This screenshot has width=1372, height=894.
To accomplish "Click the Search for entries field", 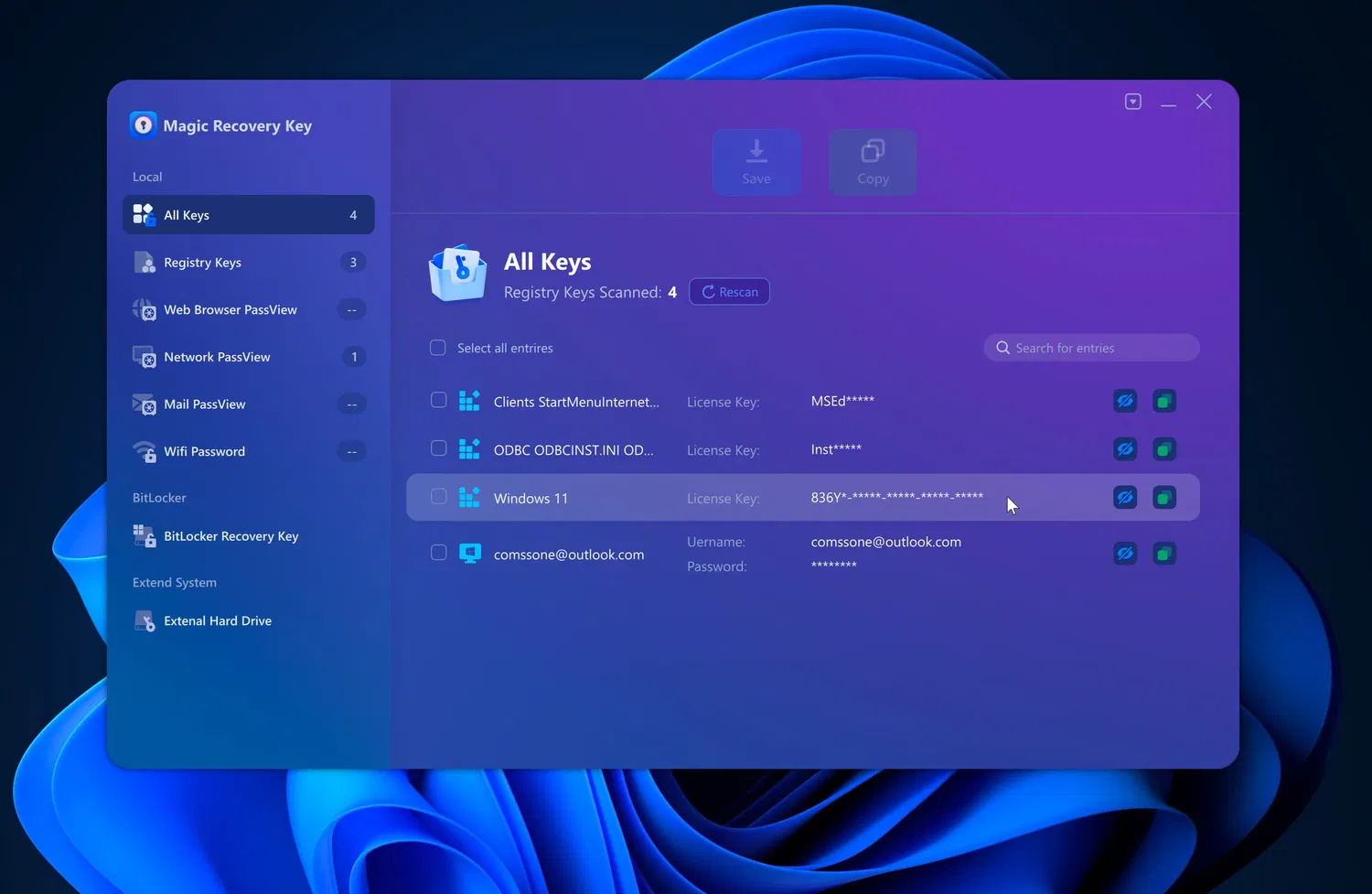I will pos(1091,348).
